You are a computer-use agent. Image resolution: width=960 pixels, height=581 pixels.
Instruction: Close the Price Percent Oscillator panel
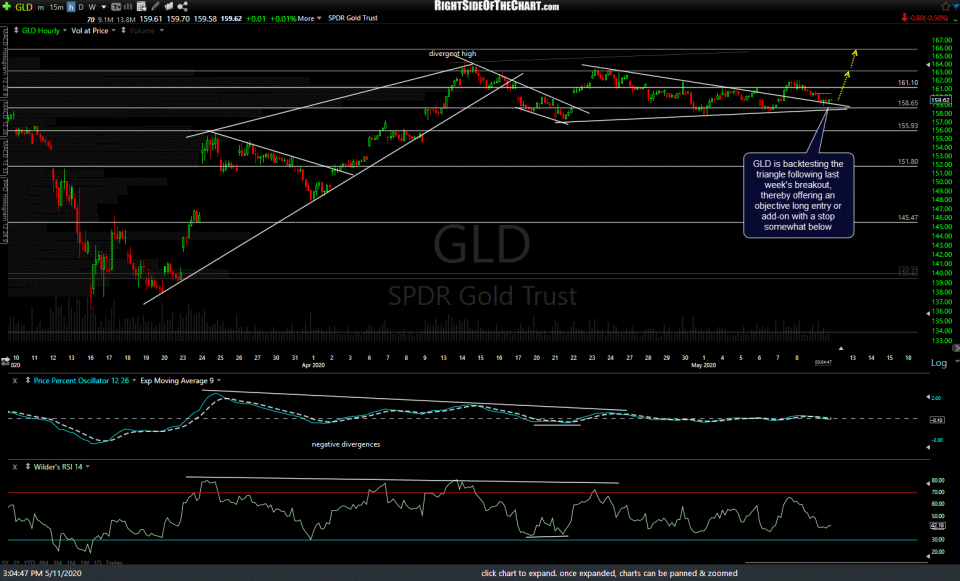(x=14, y=379)
